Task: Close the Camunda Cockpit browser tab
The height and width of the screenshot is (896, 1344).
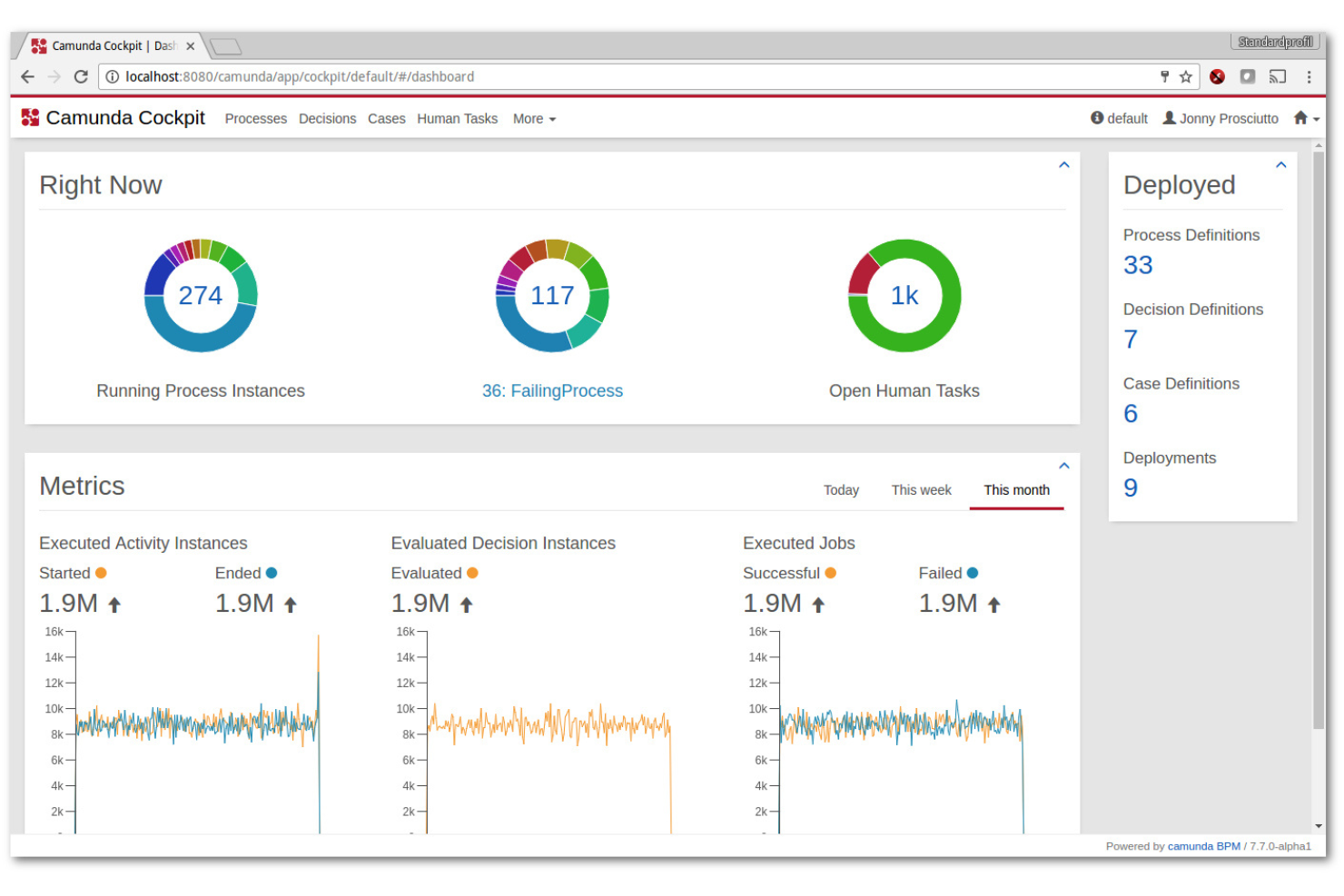Action: [x=191, y=46]
